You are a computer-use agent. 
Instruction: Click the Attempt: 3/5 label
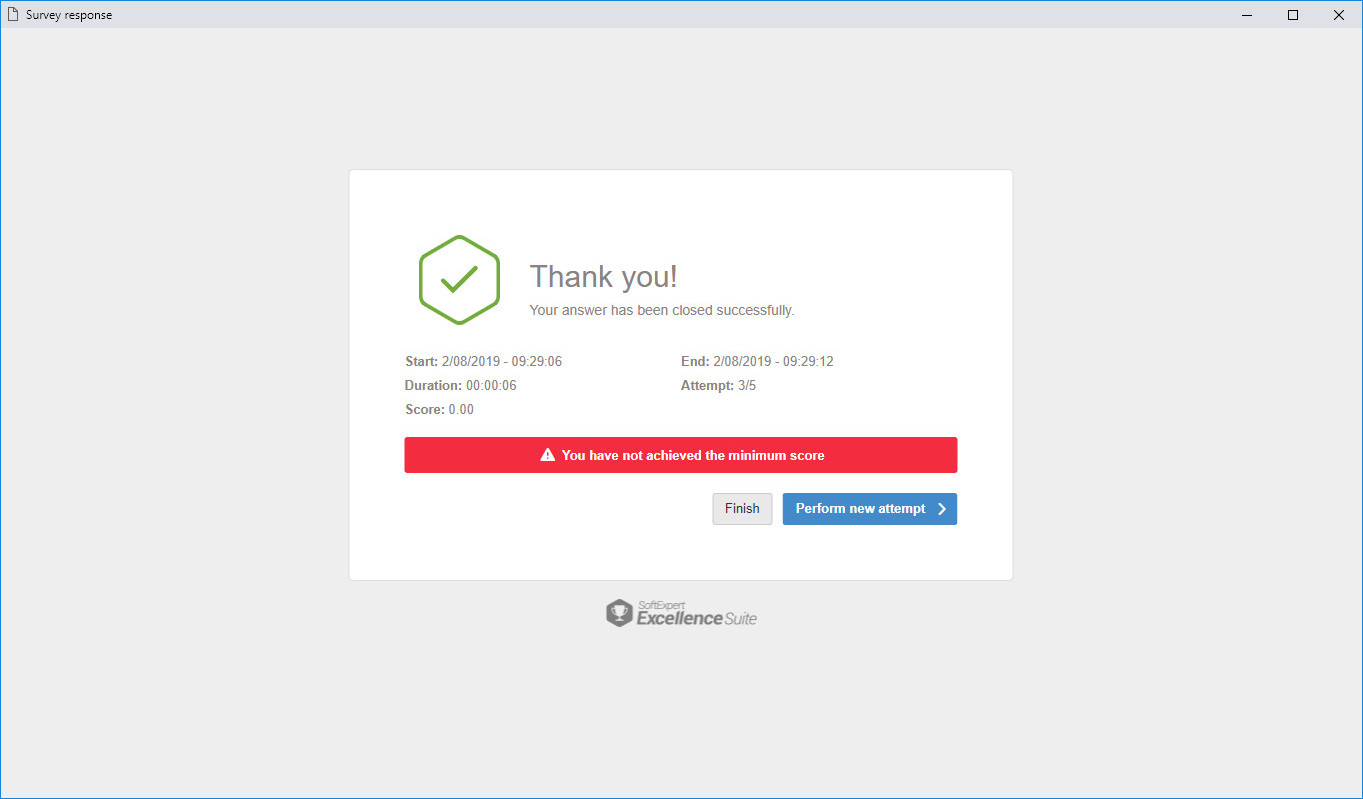tap(718, 385)
